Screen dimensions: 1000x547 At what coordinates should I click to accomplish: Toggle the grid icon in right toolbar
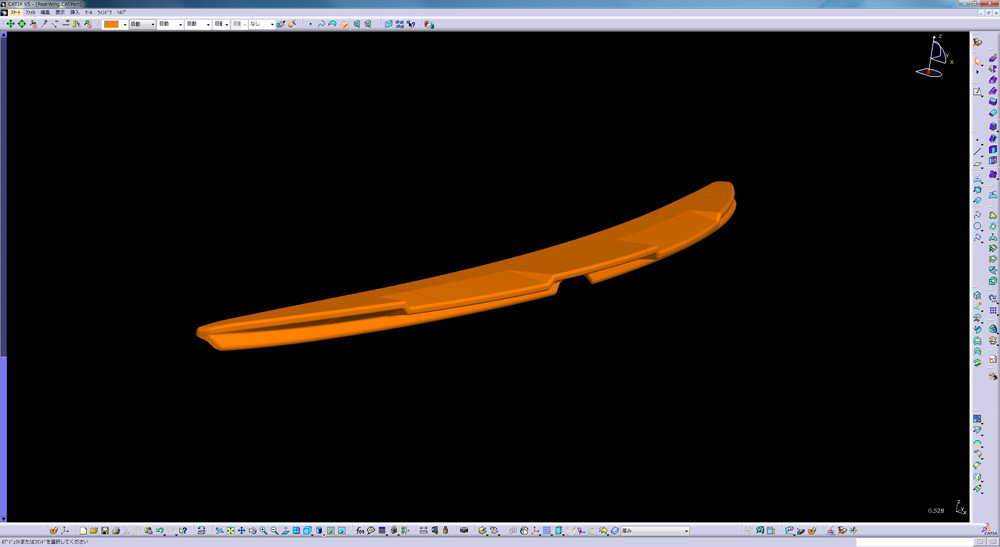tap(993, 310)
